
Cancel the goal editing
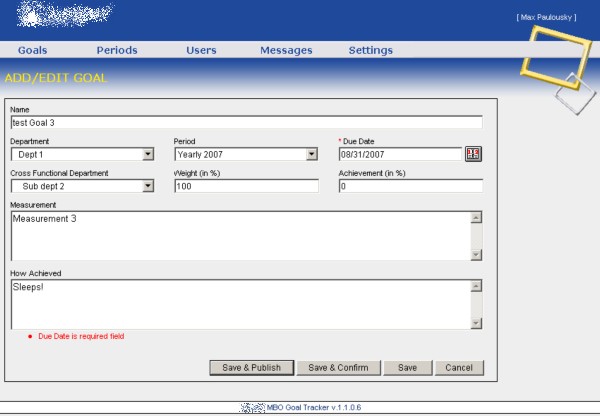459,368
